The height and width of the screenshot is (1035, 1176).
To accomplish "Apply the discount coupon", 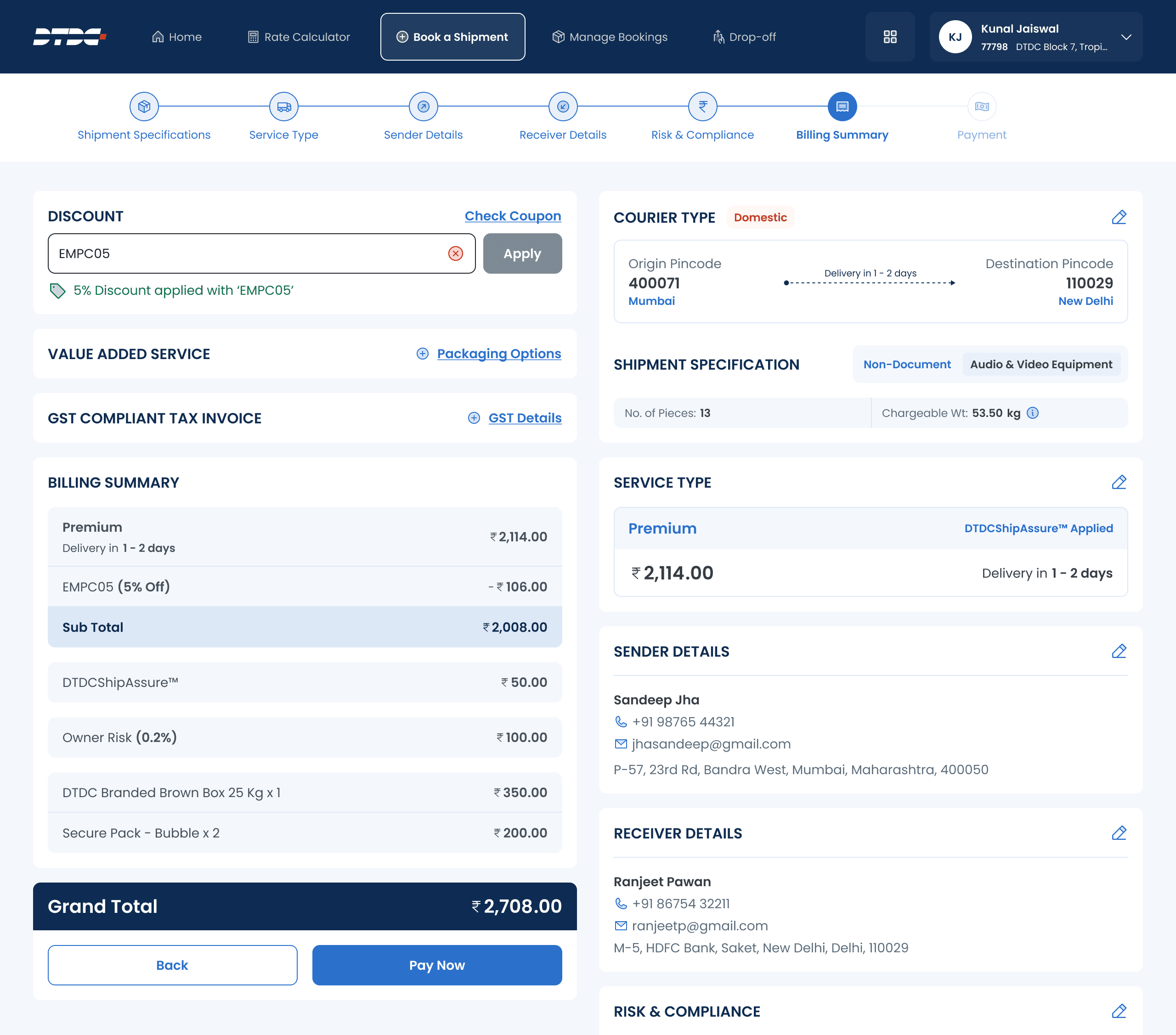I will (522, 253).
